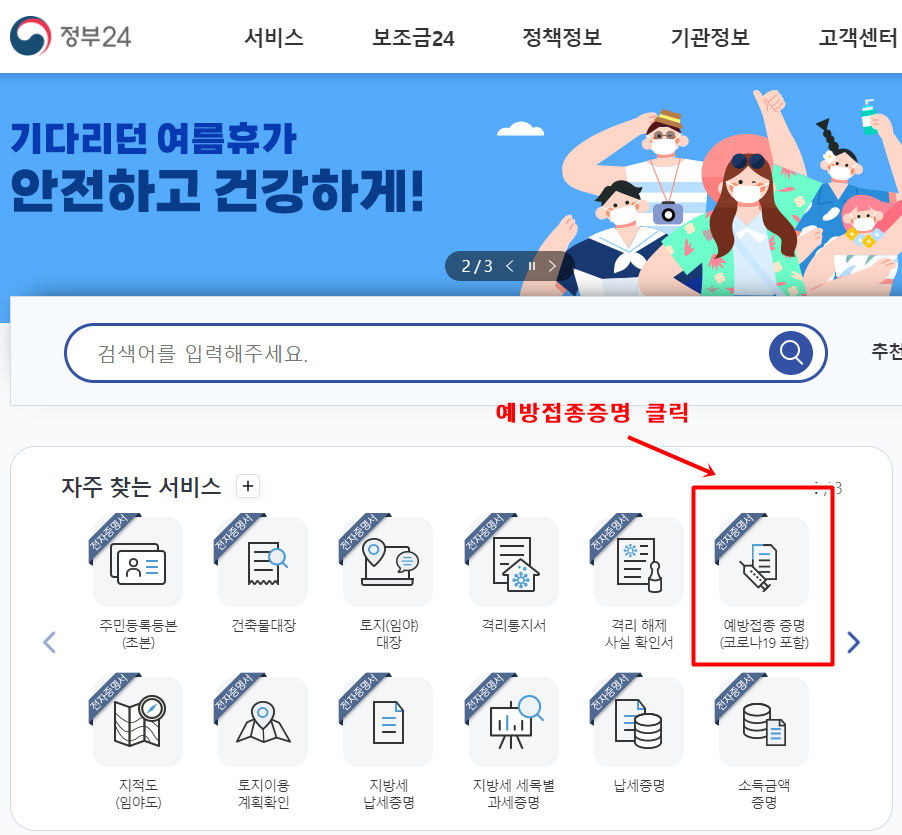Click the search keyword input field
The height and width of the screenshot is (835, 902).
tap(426, 353)
